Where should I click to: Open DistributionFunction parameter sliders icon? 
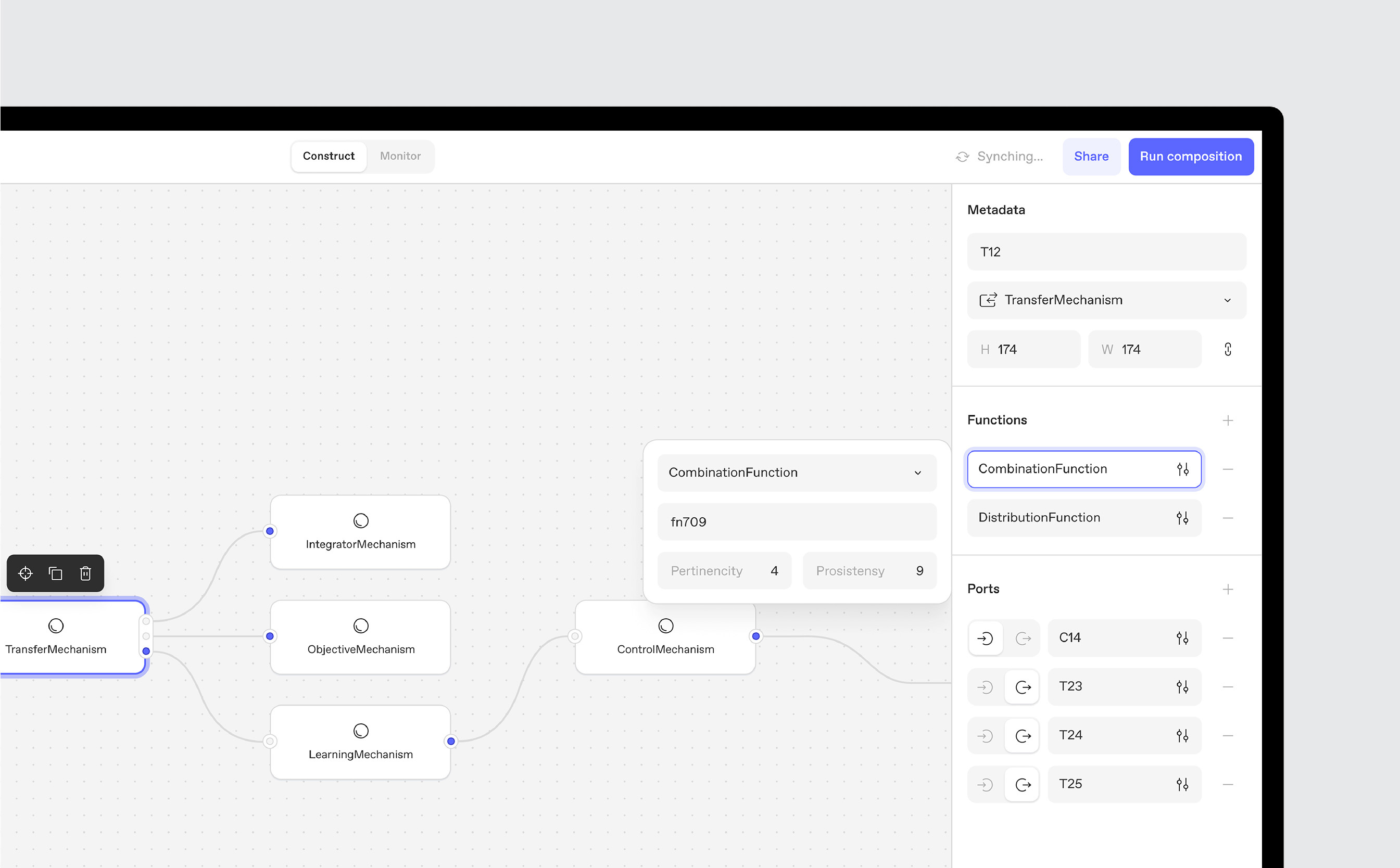click(1182, 517)
